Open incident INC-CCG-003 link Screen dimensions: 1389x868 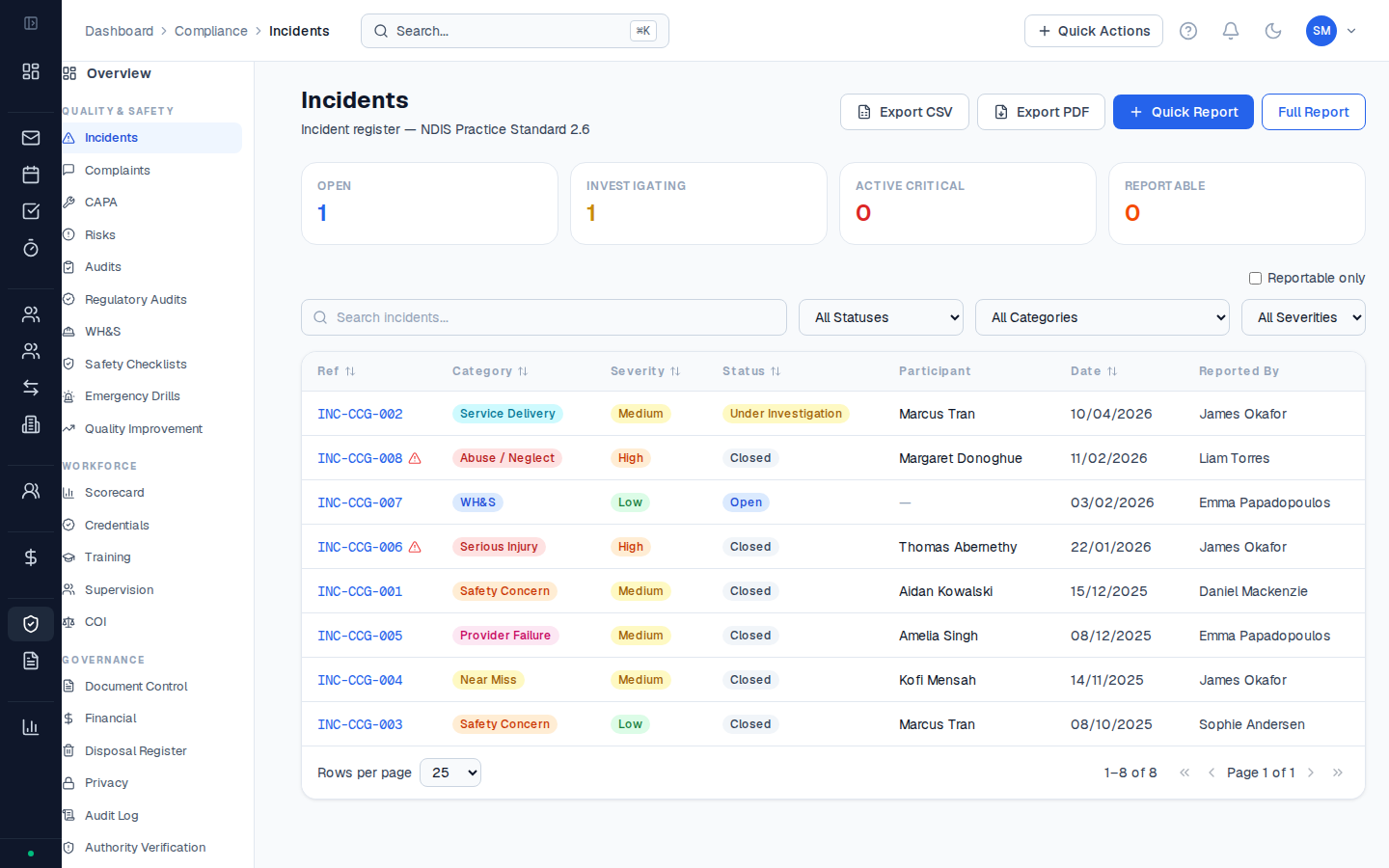tap(360, 724)
